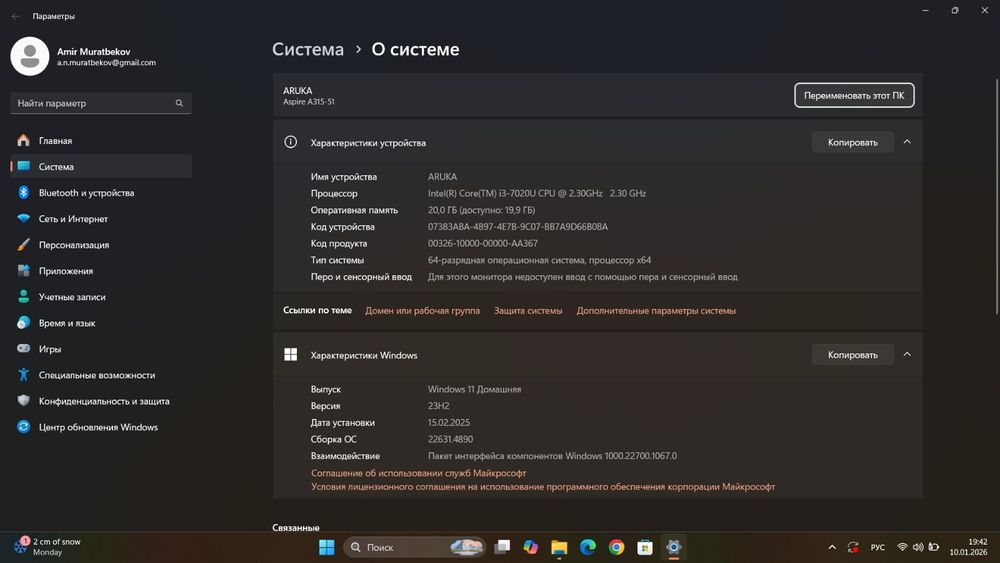The image size is (1000, 563).
Task: Open the Windows Start button
Action: (x=327, y=547)
